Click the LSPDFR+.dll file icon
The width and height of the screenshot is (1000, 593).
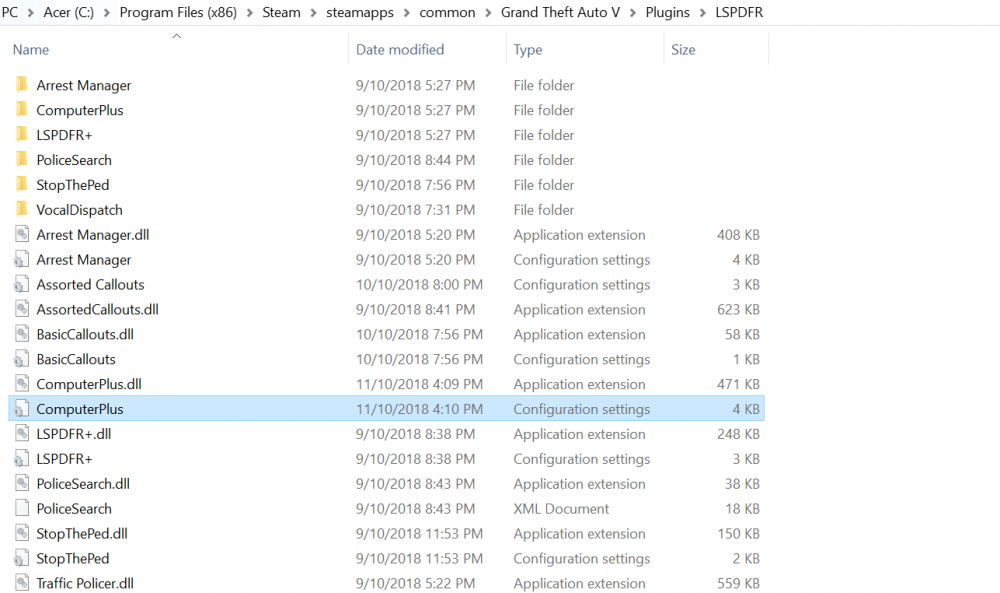[22, 434]
